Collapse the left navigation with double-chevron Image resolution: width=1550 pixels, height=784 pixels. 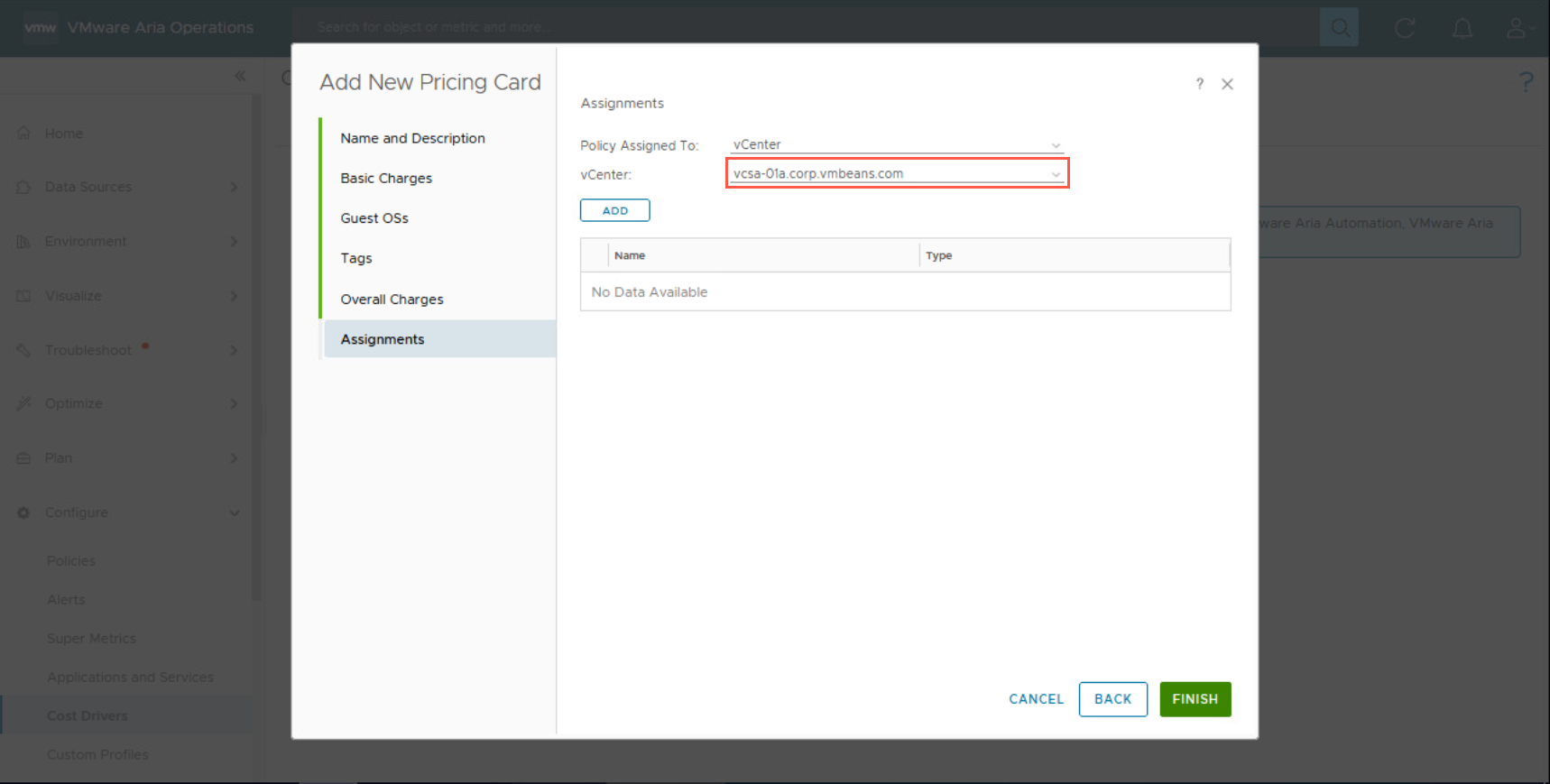240,76
